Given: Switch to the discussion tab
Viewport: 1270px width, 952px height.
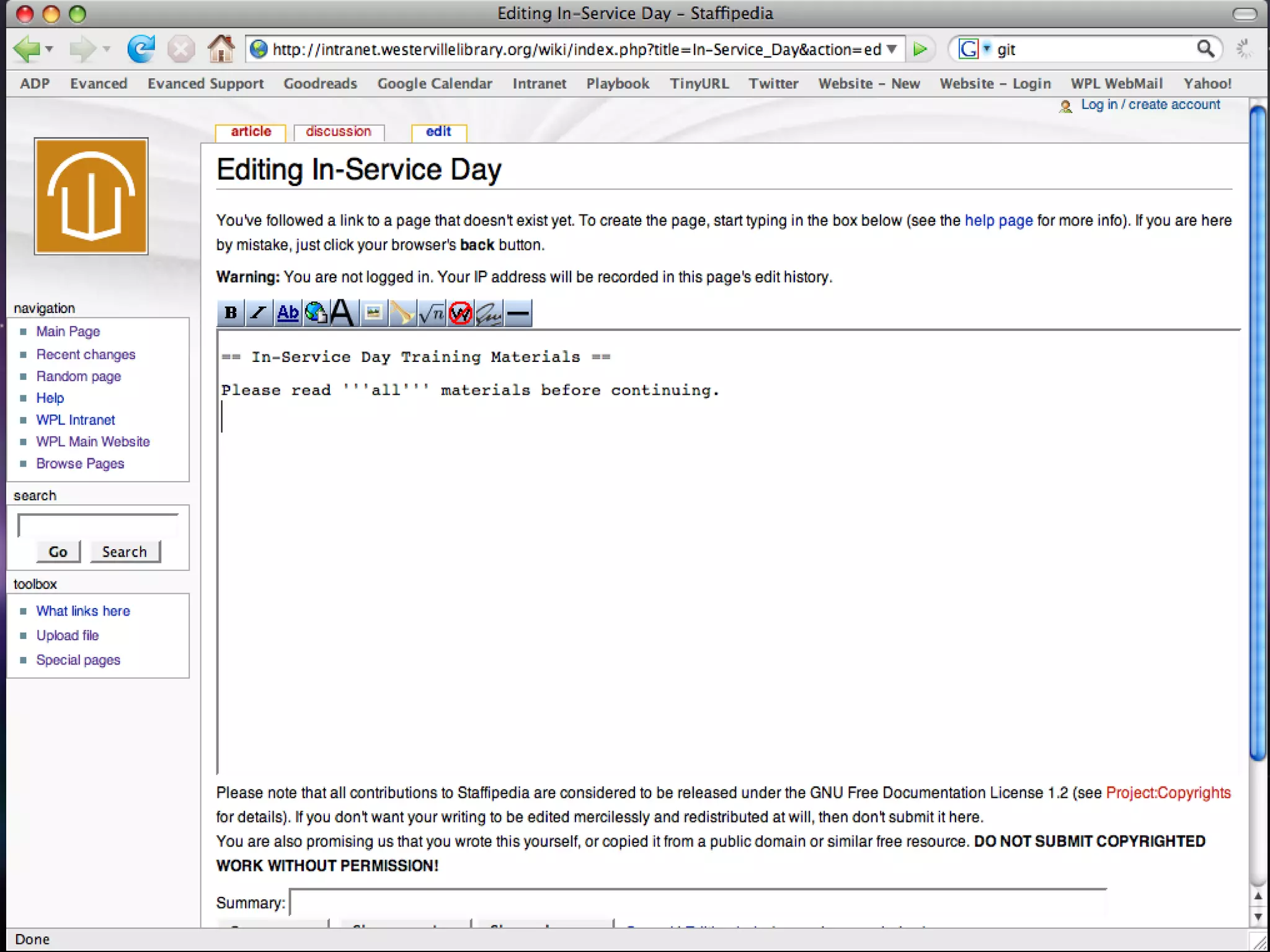Looking at the screenshot, I should 339,132.
